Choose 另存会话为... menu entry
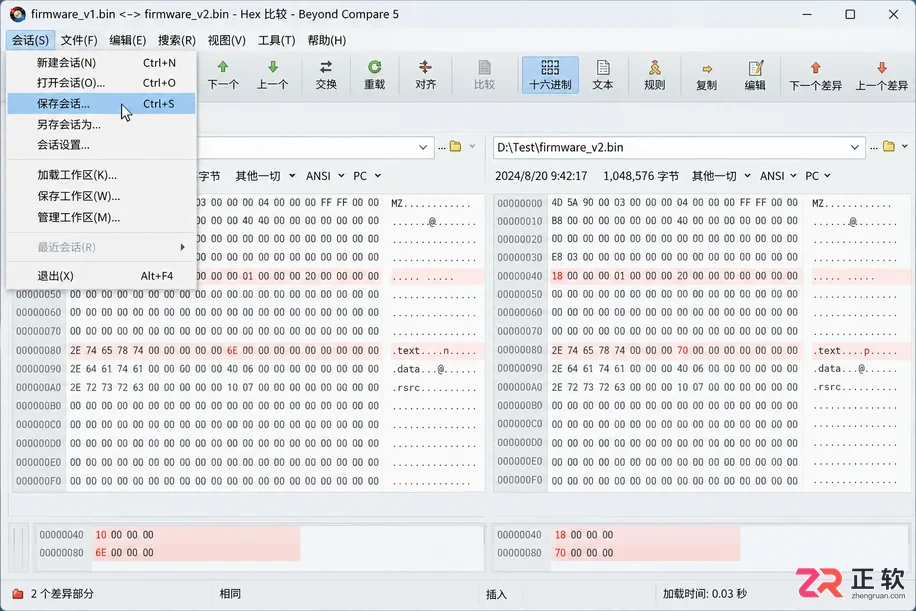Image resolution: width=916 pixels, height=611 pixels. [x=101, y=124]
